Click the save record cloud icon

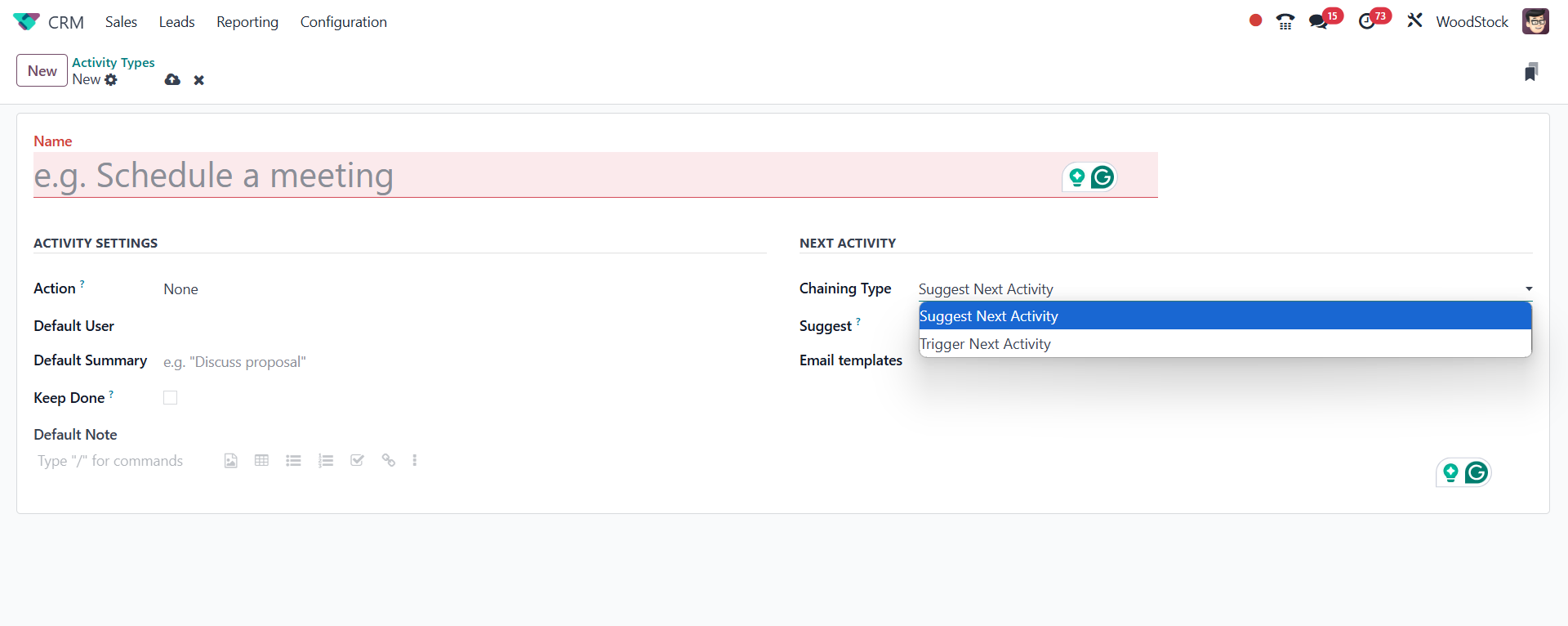(x=172, y=80)
